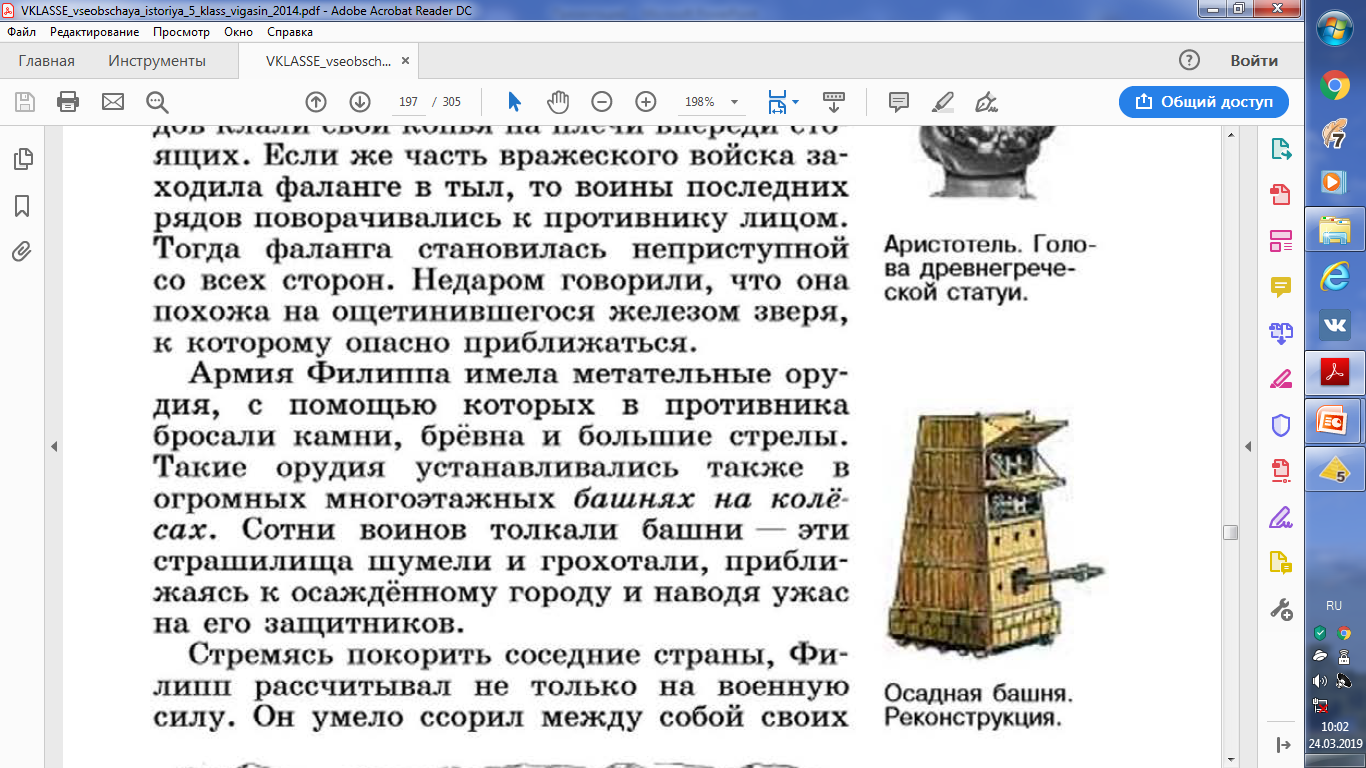Open yellow Comment tool in right pane

(1281, 287)
